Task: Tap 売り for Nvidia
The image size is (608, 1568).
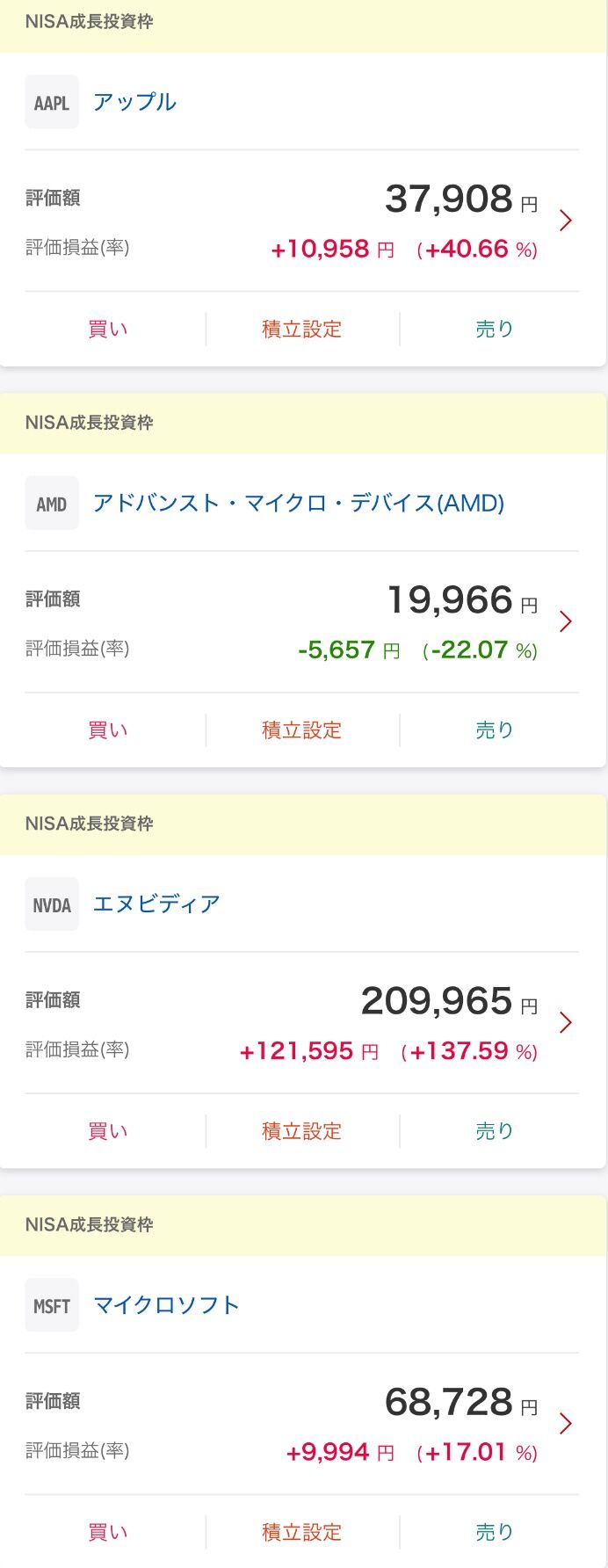Action: coord(494,1131)
